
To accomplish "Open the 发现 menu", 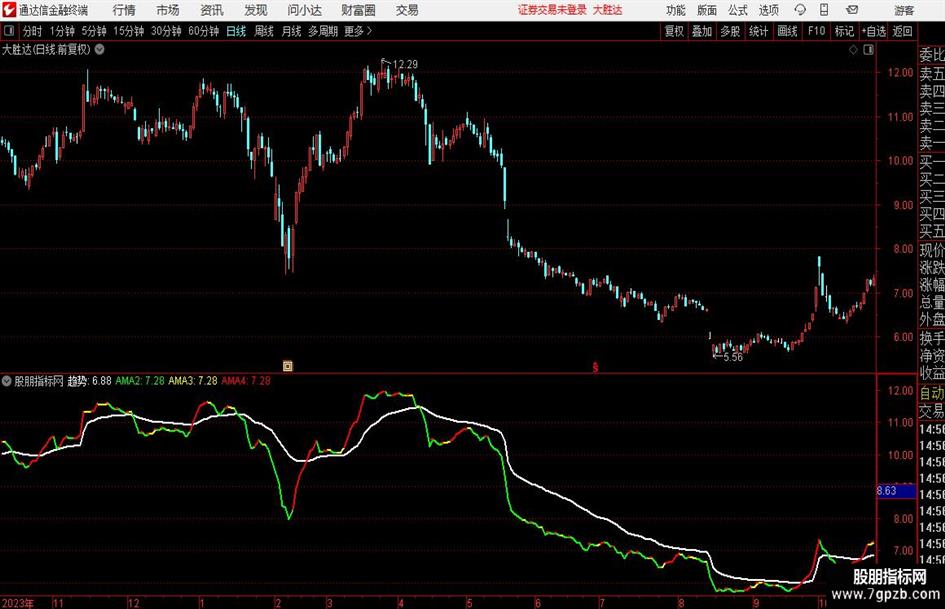I will 256,10.
